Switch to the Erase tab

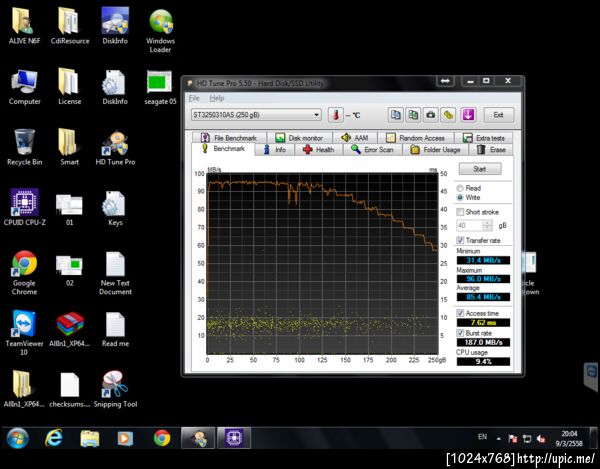click(x=491, y=150)
